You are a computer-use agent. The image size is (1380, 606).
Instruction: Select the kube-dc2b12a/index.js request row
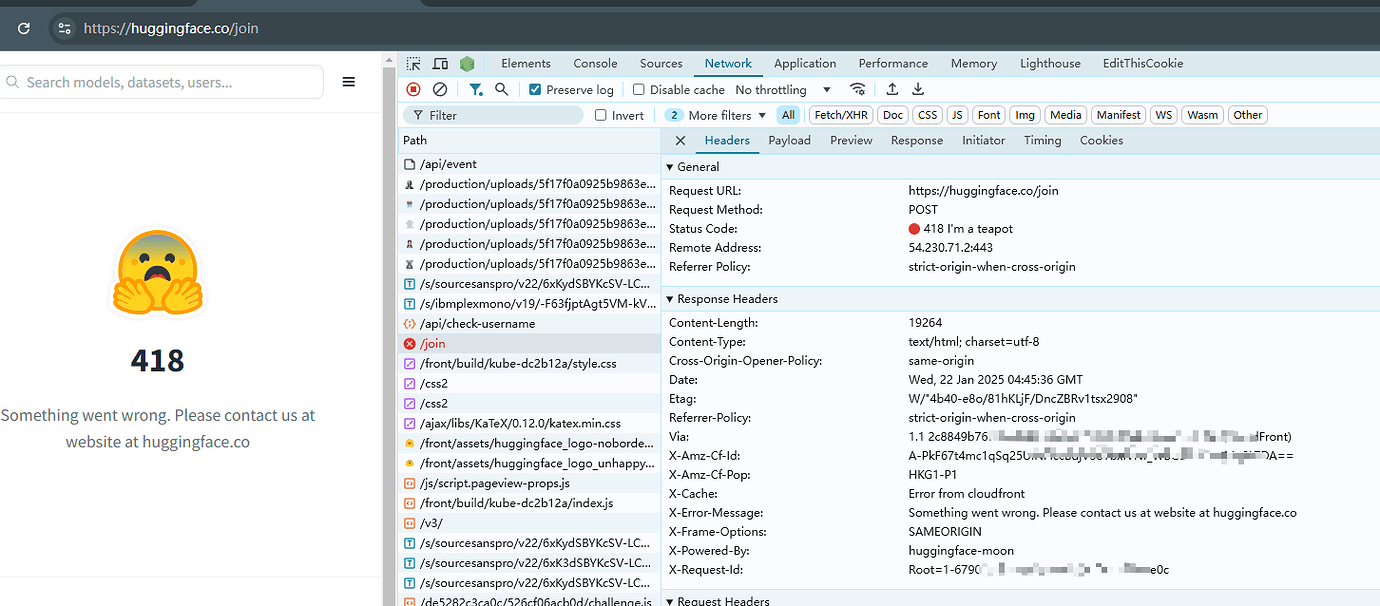click(x=530, y=503)
